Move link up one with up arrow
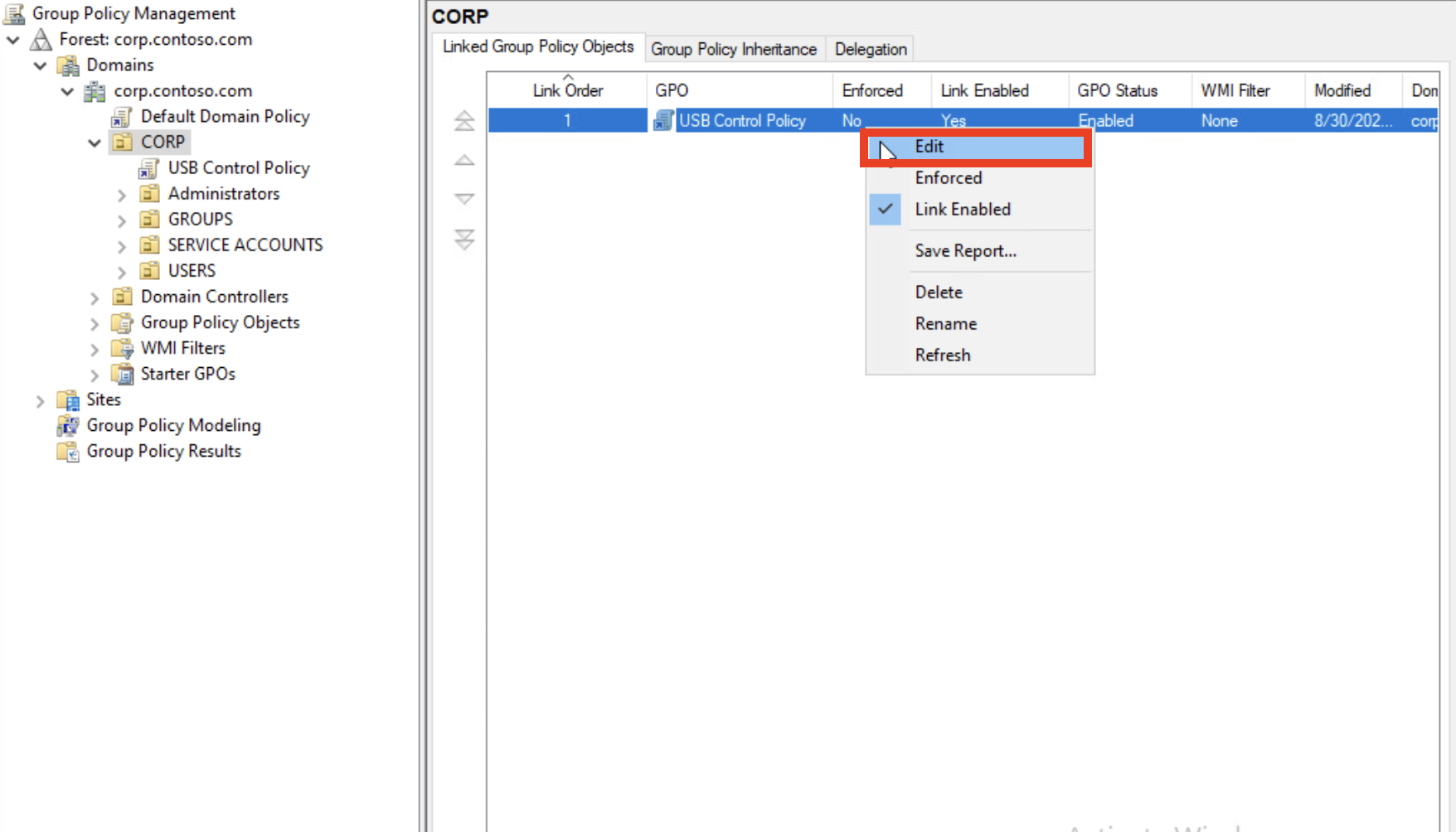Screen dimensions: 1456x832 pos(464,160)
